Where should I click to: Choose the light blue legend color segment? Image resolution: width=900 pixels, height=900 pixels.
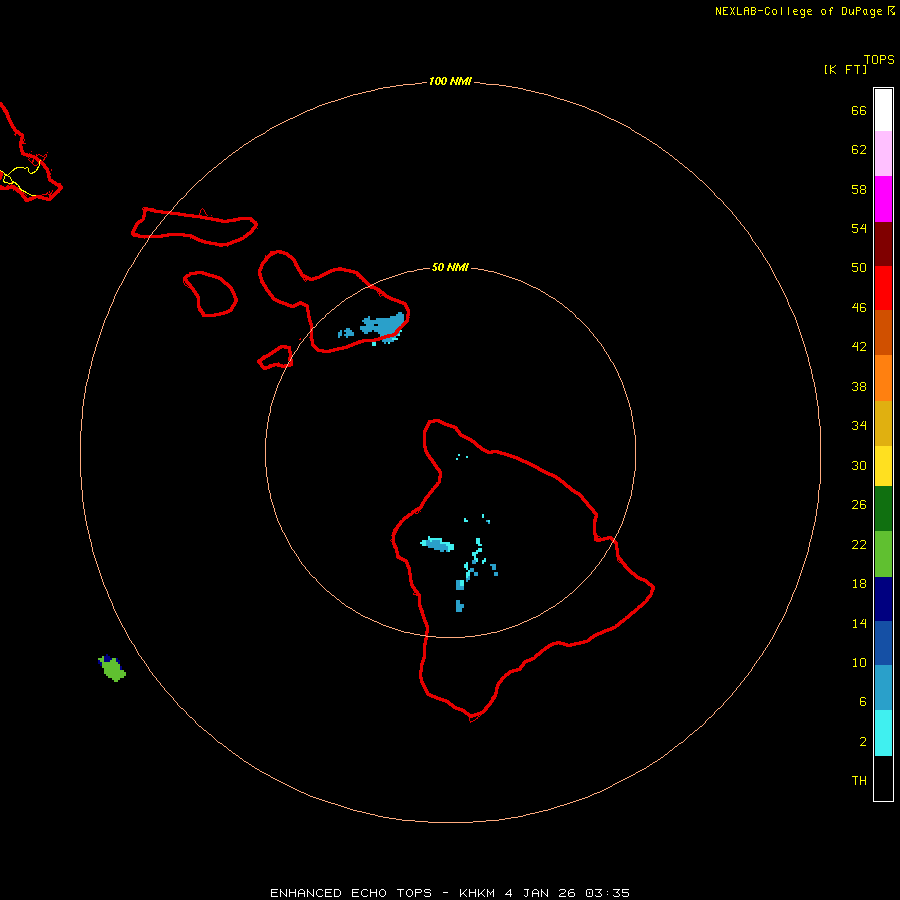click(883, 687)
